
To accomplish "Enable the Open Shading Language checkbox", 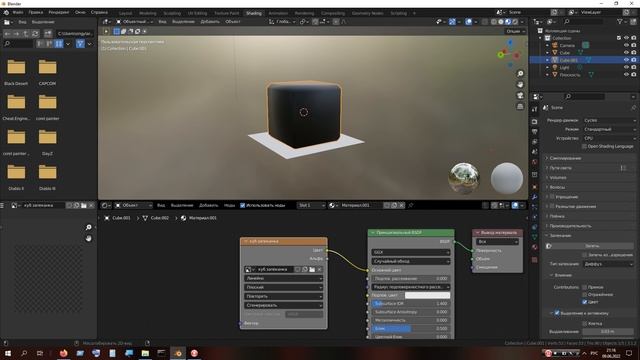I will point(584,146).
